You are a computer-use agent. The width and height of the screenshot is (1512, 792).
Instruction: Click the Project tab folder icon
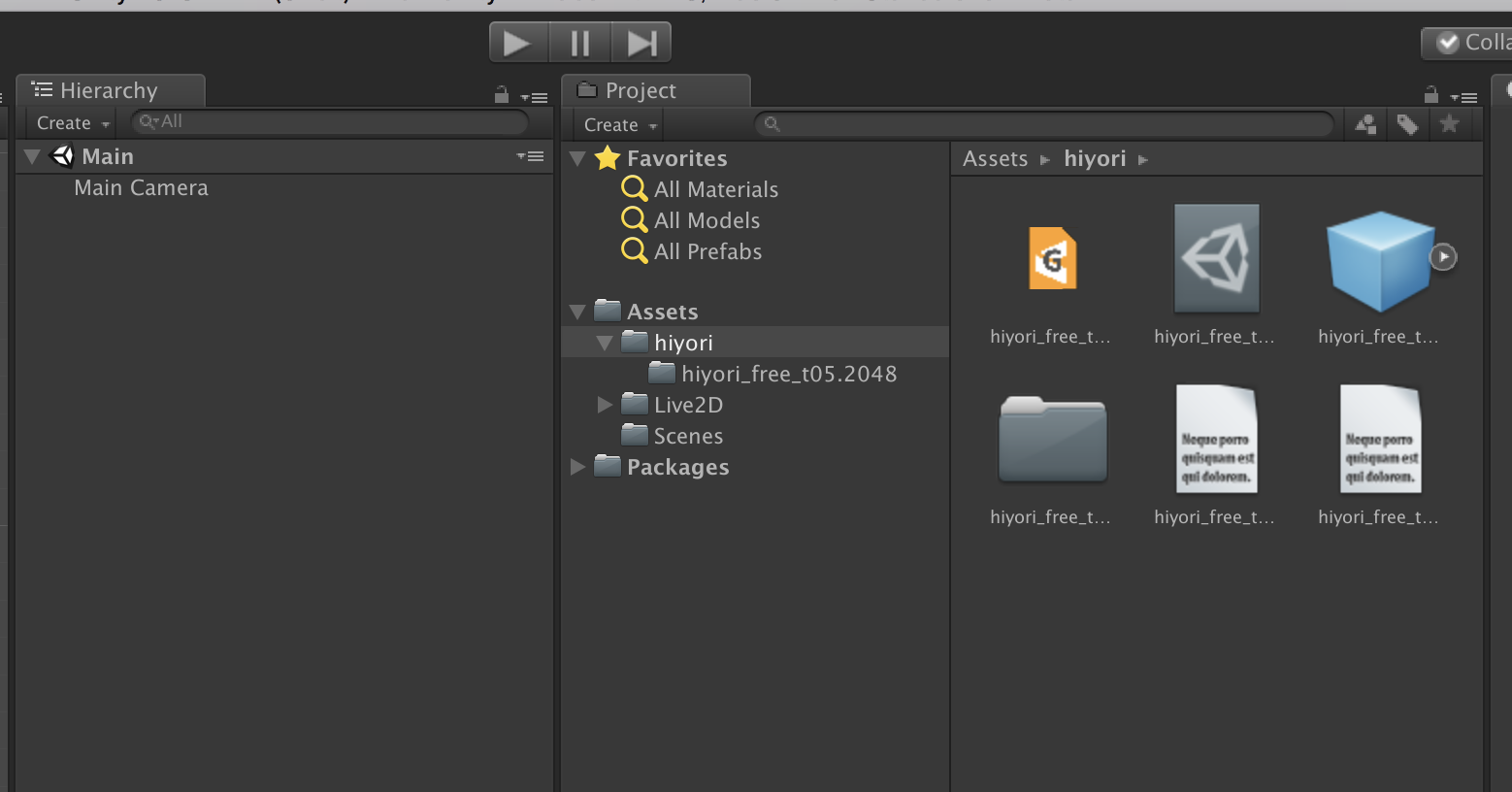(587, 89)
